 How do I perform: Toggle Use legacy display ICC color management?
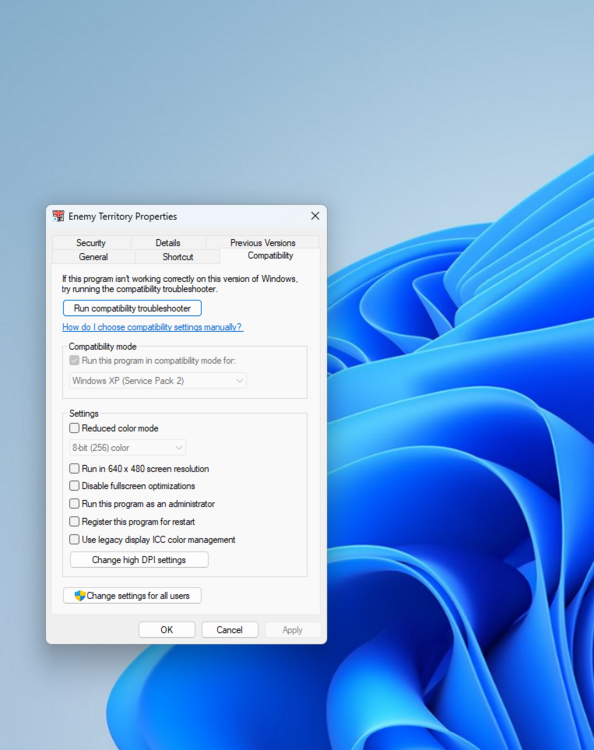(74, 540)
